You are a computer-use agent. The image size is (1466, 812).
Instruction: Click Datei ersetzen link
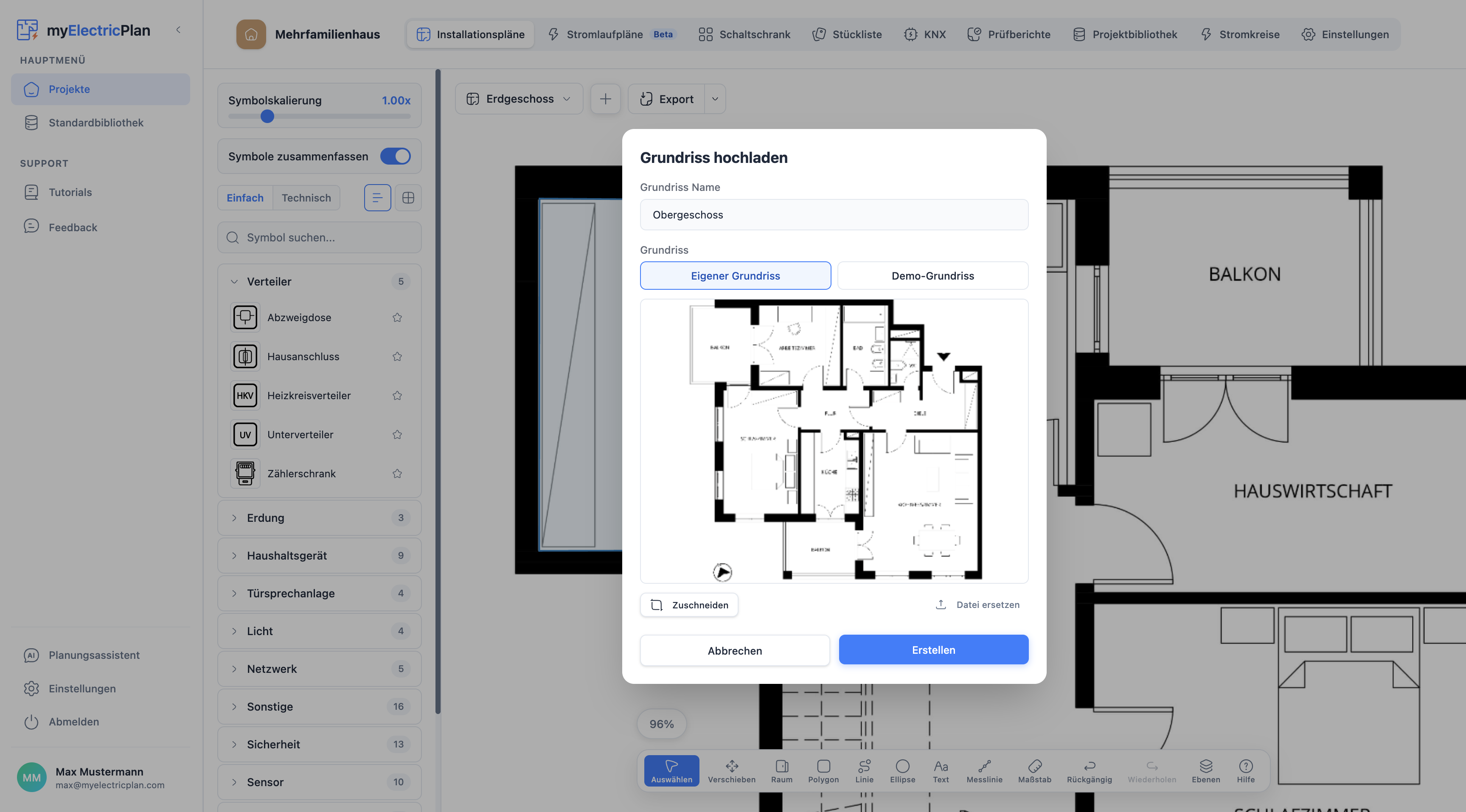pos(977,605)
